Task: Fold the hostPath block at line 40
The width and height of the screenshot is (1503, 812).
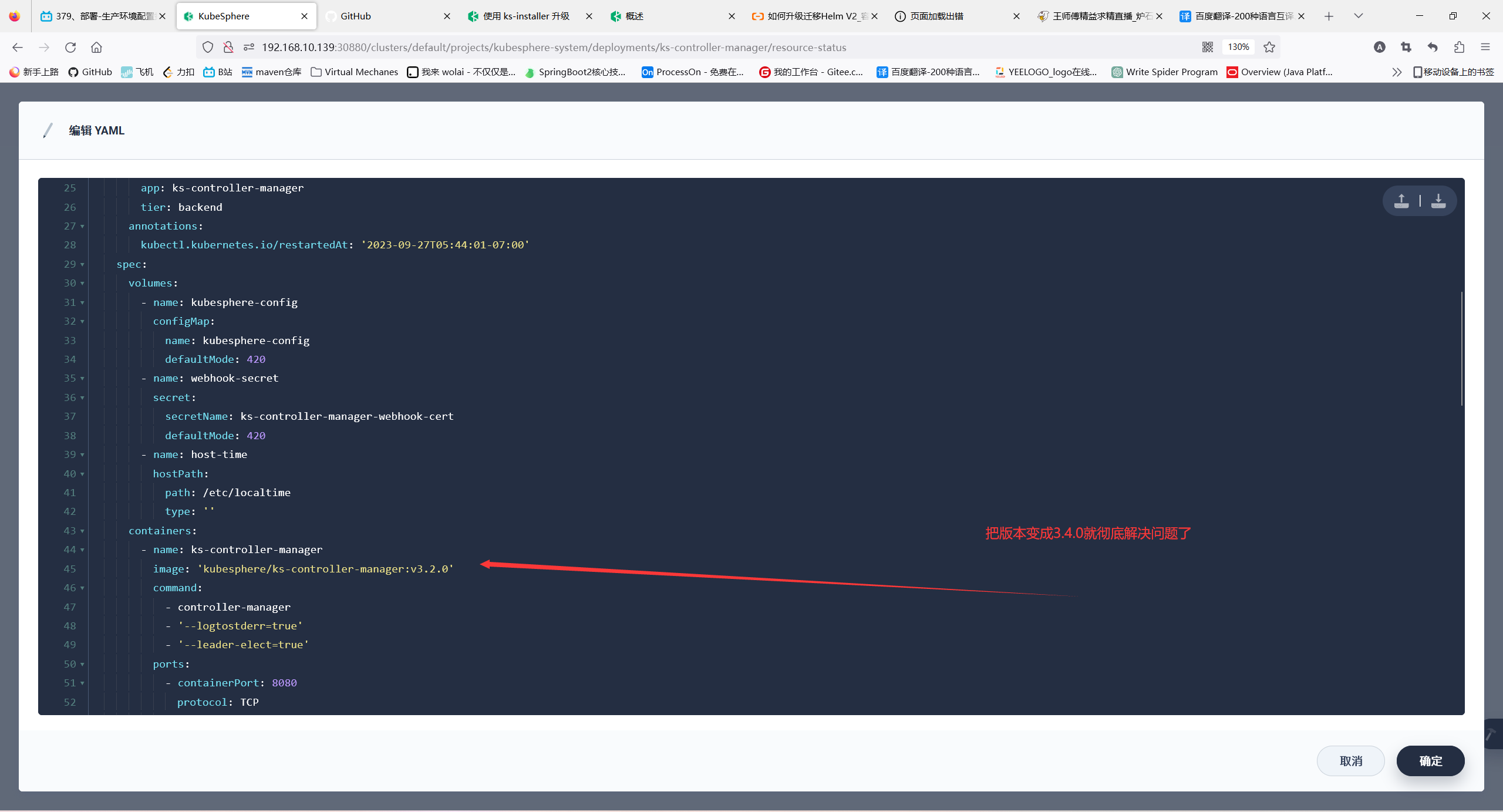Action: click(x=82, y=474)
